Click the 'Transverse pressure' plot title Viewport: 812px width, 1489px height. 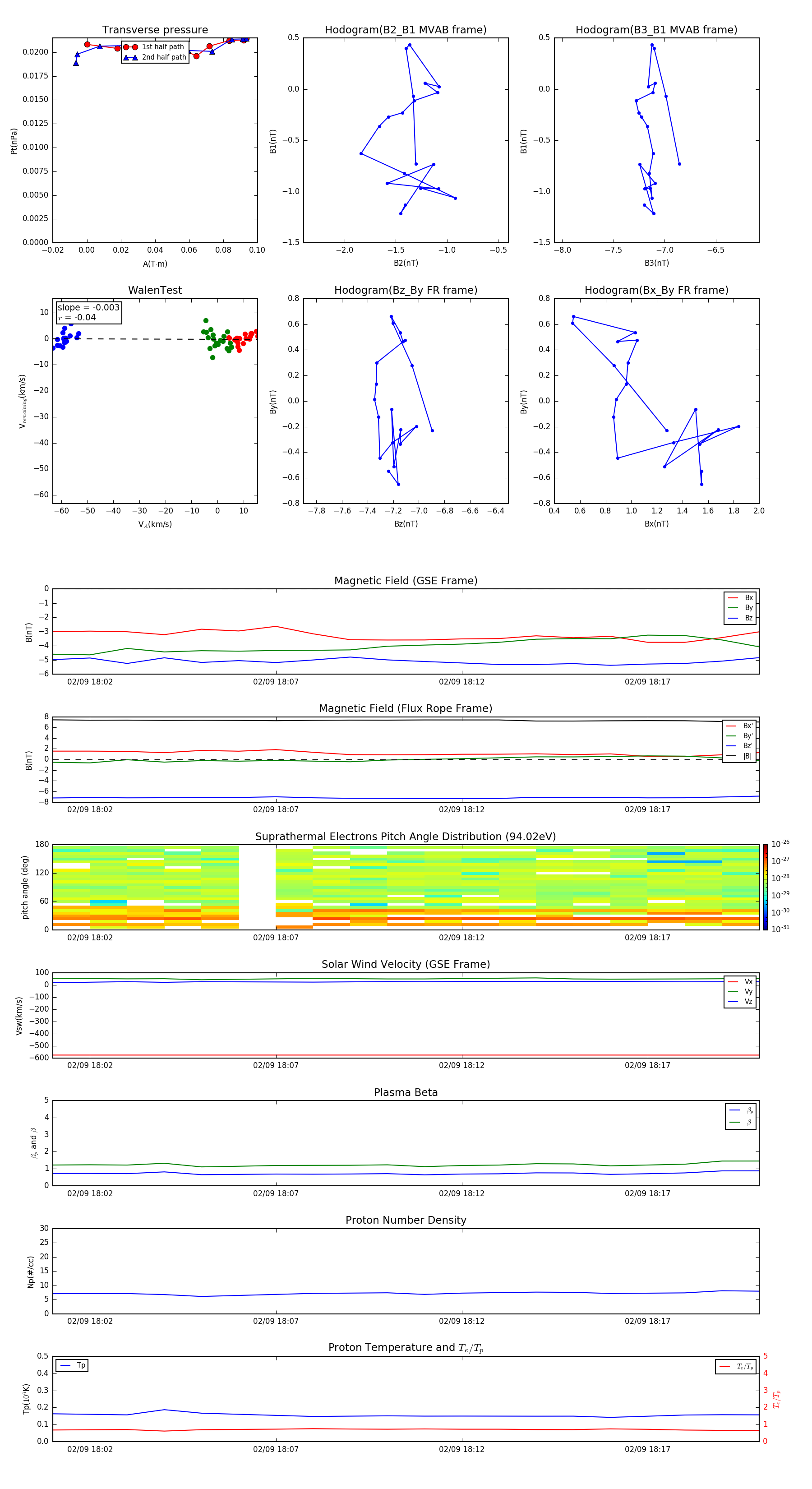click(x=155, y=30)
